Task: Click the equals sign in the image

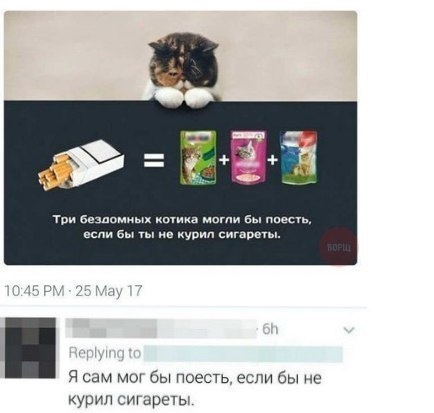Action: pyautogui.click(x=154, y=160)
